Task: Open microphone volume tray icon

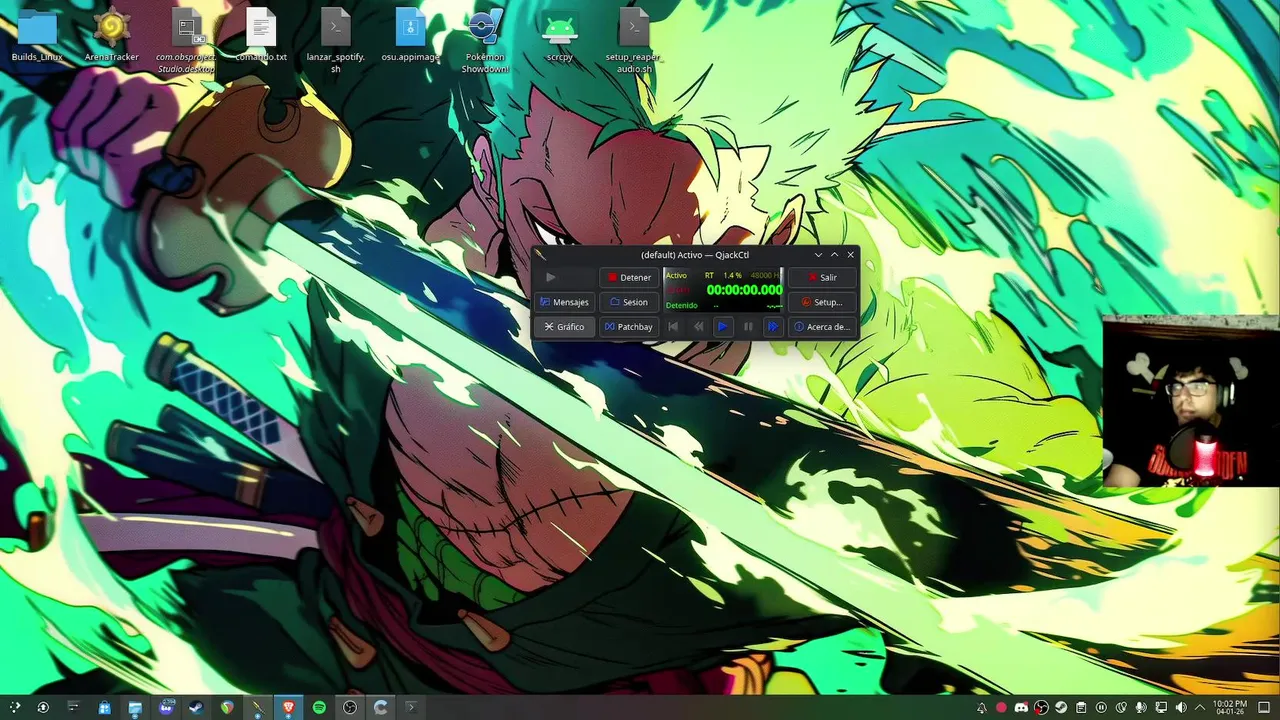Action: (1141, 708)
